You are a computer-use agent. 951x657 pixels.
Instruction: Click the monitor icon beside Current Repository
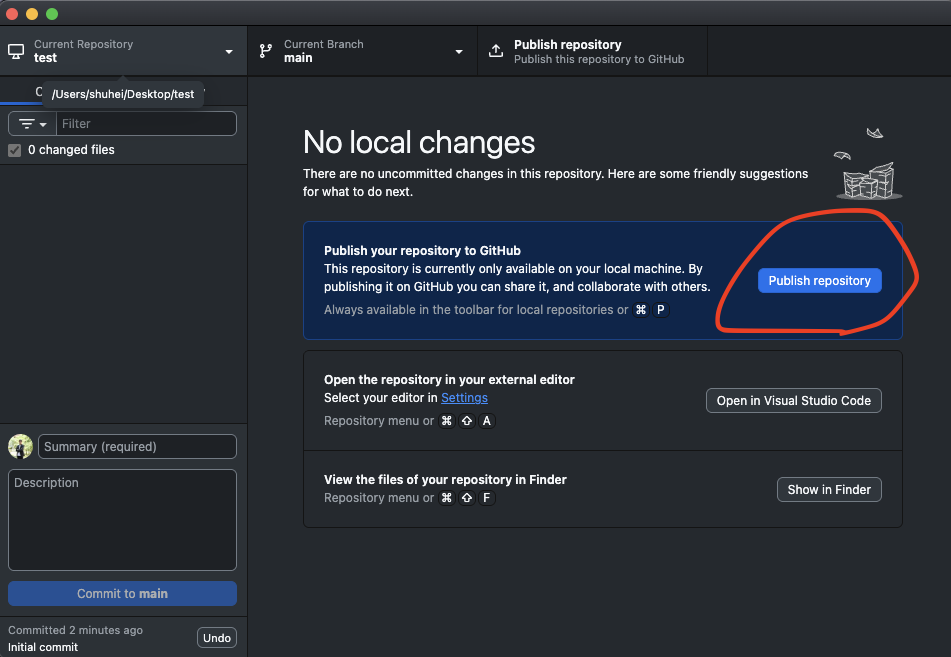(x=16, y=51)
